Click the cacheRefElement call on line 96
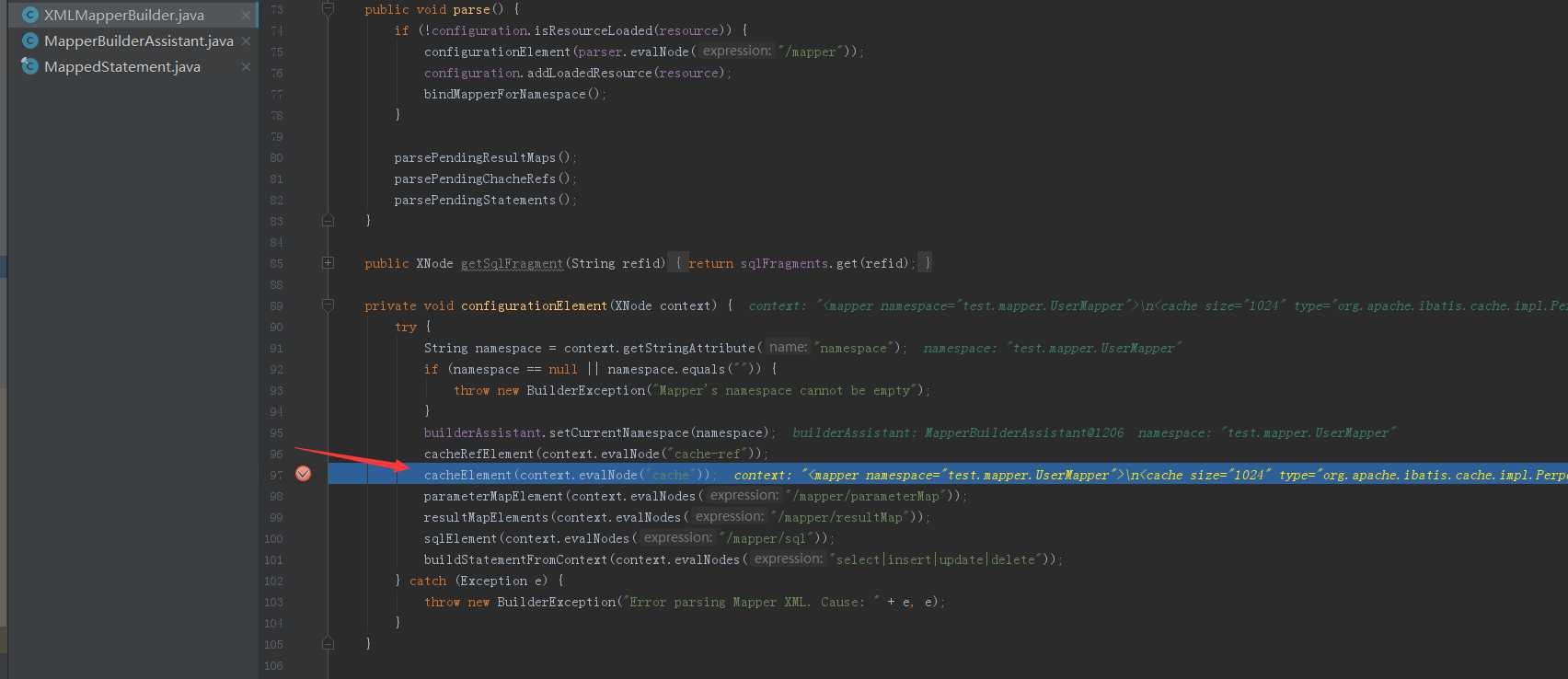Screen dimensions: 1568x679 tap(478, 454)
